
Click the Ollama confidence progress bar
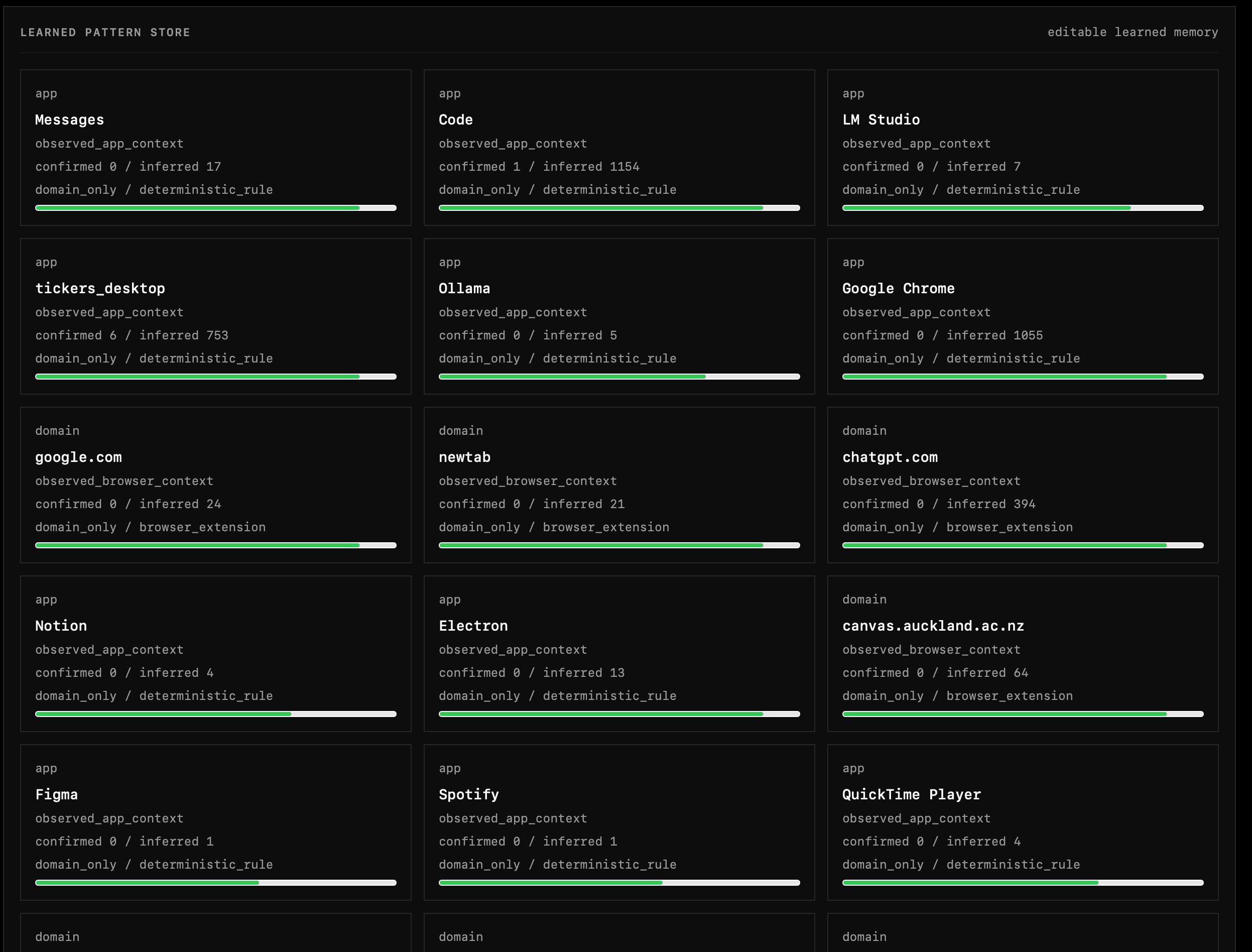pyautogui.click(x=619, y=377)
